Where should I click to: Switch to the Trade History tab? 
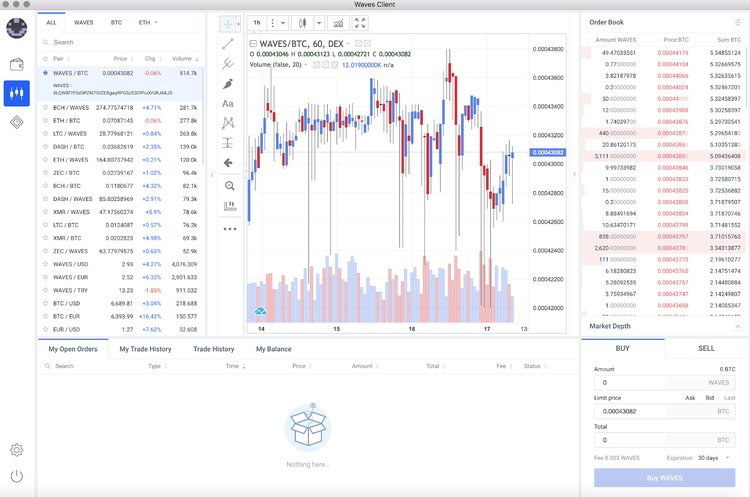pos(213,349)
